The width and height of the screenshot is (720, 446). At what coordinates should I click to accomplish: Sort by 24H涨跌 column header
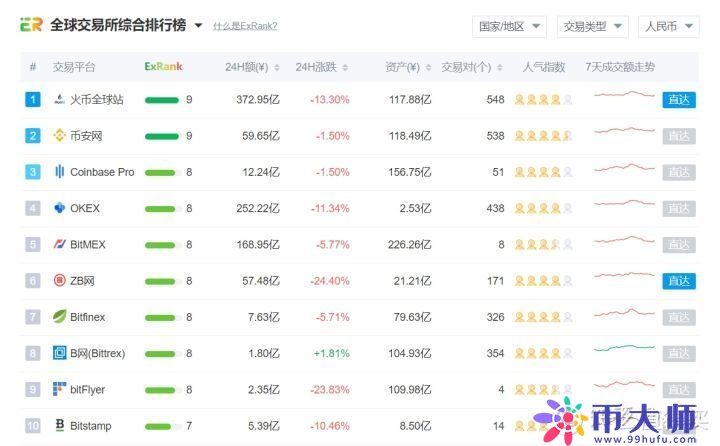point(322,67)
